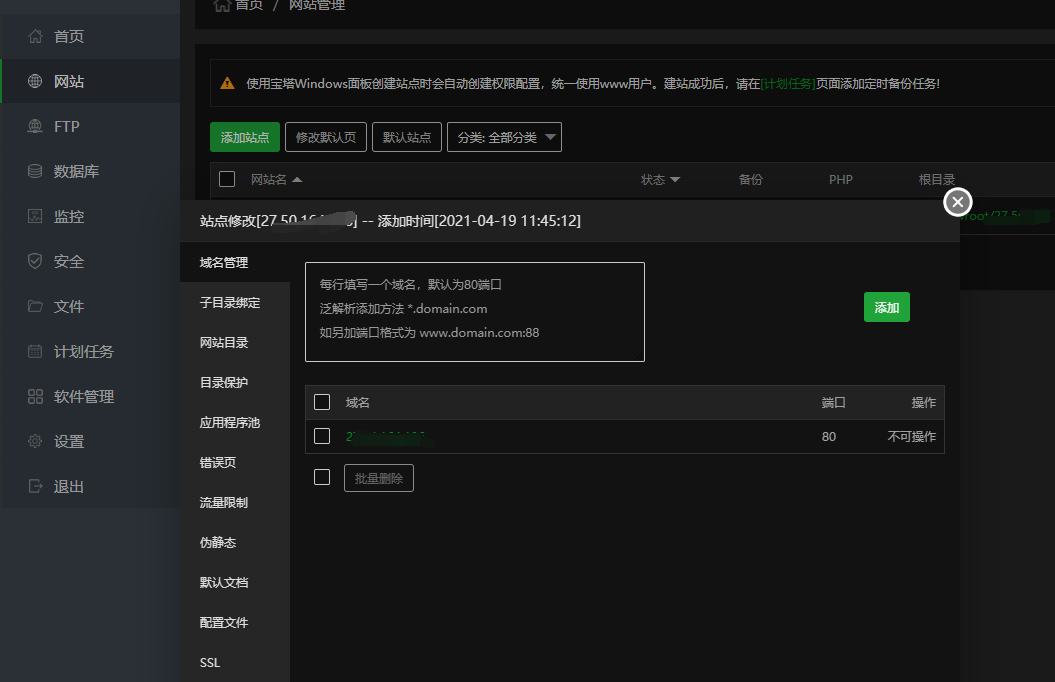Viewport: 1055px width, 682px height.
Task: Open the 分类: 全部分类 dropdown
Action: [504, 137]
